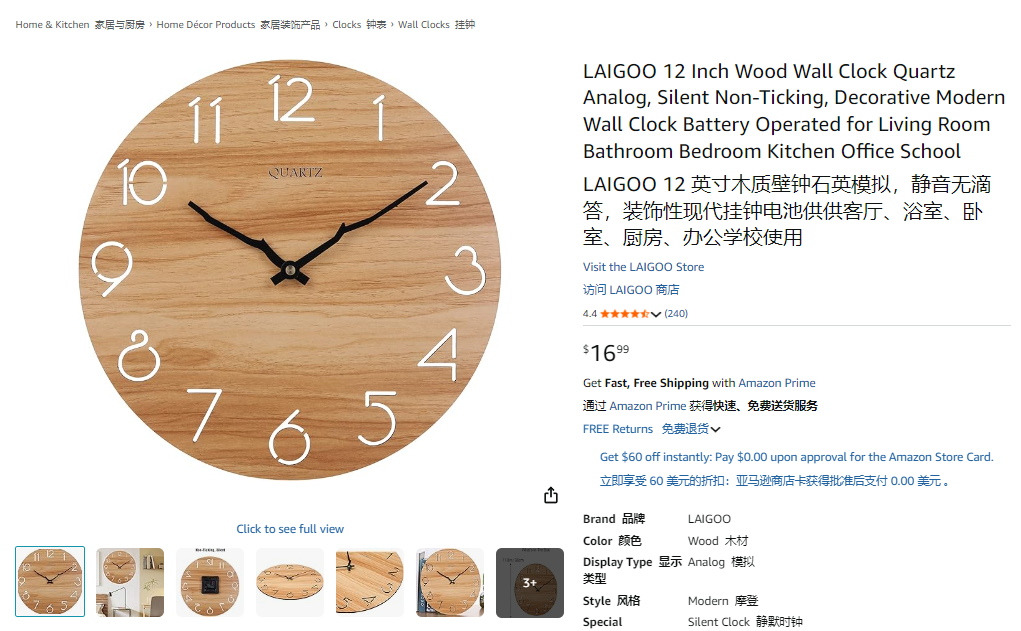Open the 3+ more images thumbnail
This screenshot has width=1021, height=631.
[x=530, y=582]
